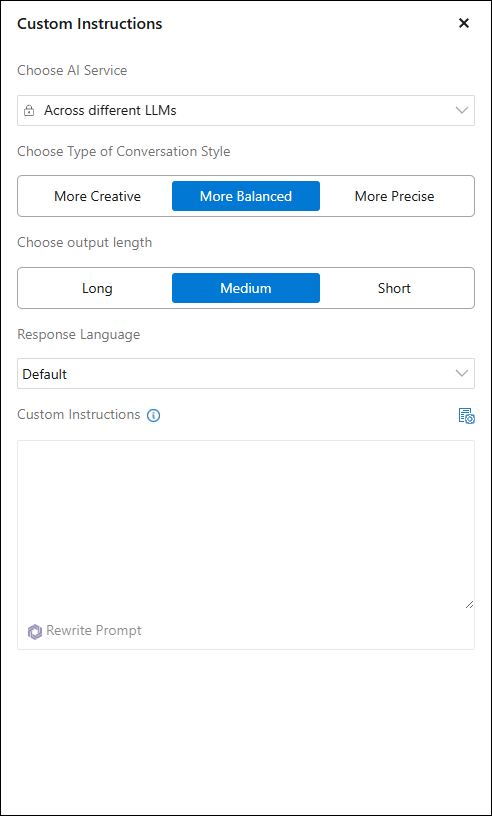Image resolution: width=492 pixels, height=816 pixels.
Task: Click the purple Rewrite Prompt logo icon
Action: 35,632
